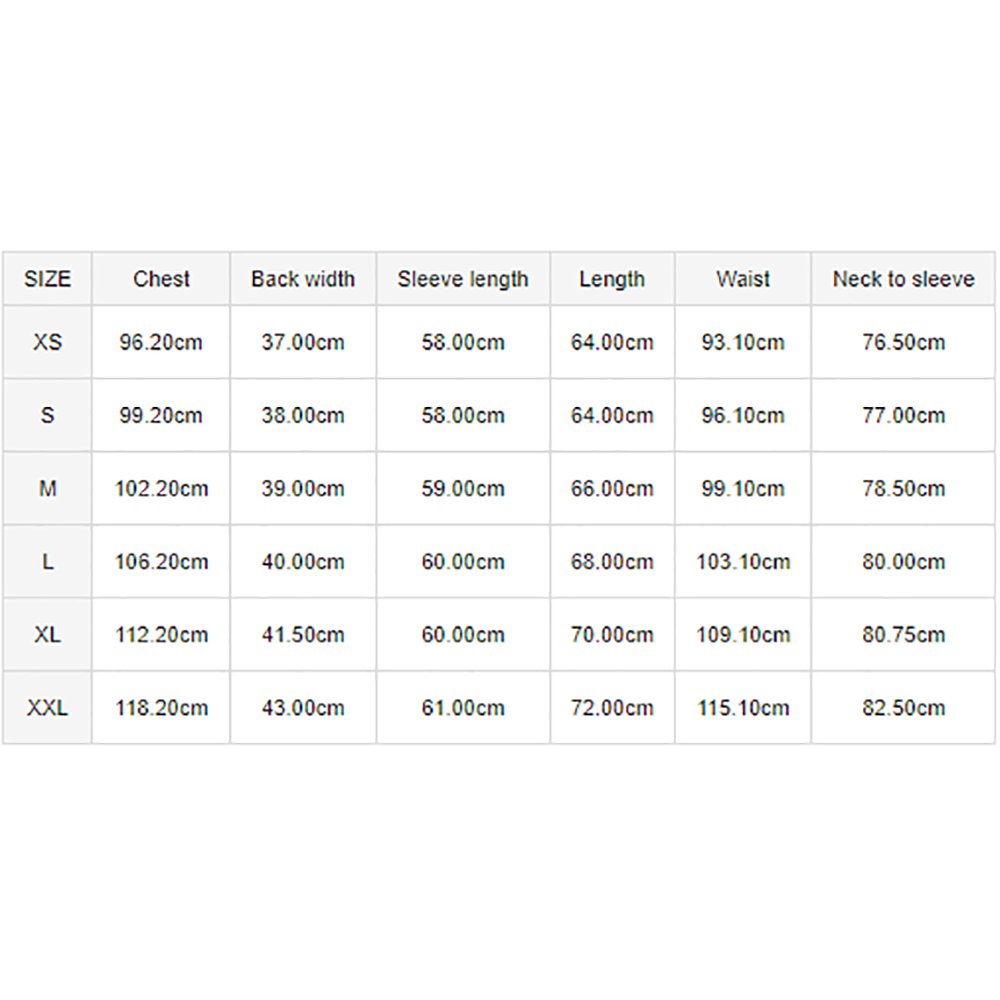The height and width of the screenshot is (1000, 1000).
Task: Select the Chest column header
Action: (161, 279)
